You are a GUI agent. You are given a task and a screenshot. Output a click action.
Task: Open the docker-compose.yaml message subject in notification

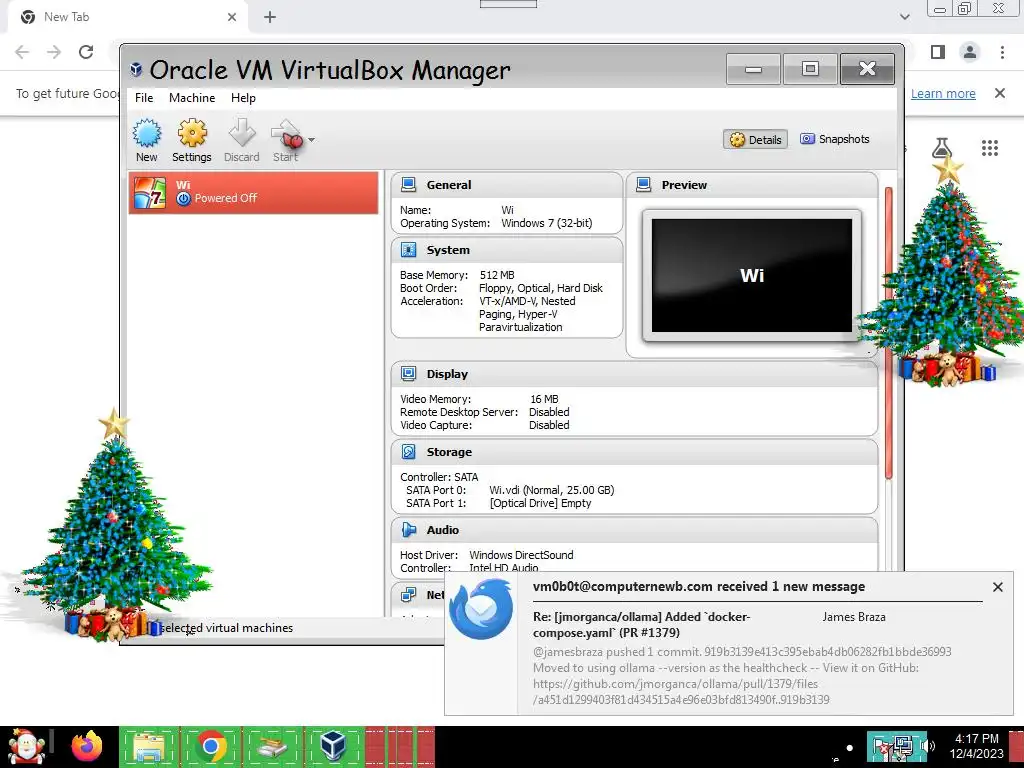click(x=641, y=624)
